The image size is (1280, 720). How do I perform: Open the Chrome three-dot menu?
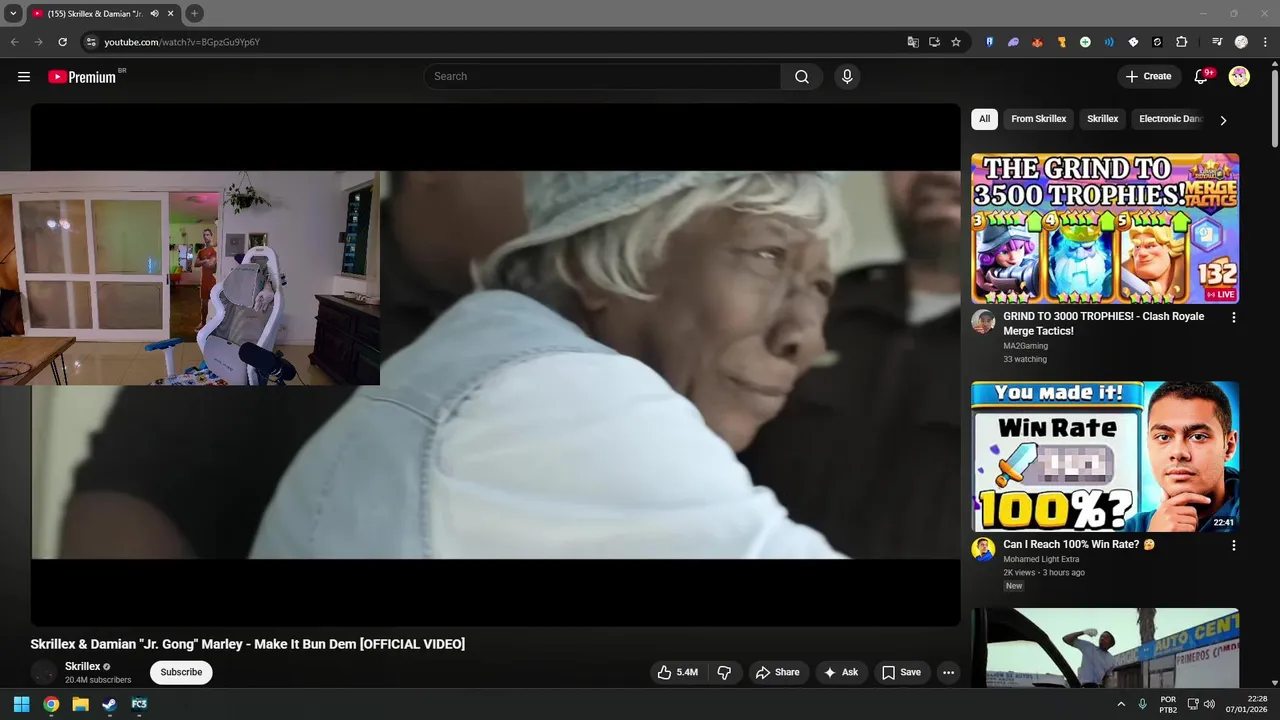tap(1265, 42)
